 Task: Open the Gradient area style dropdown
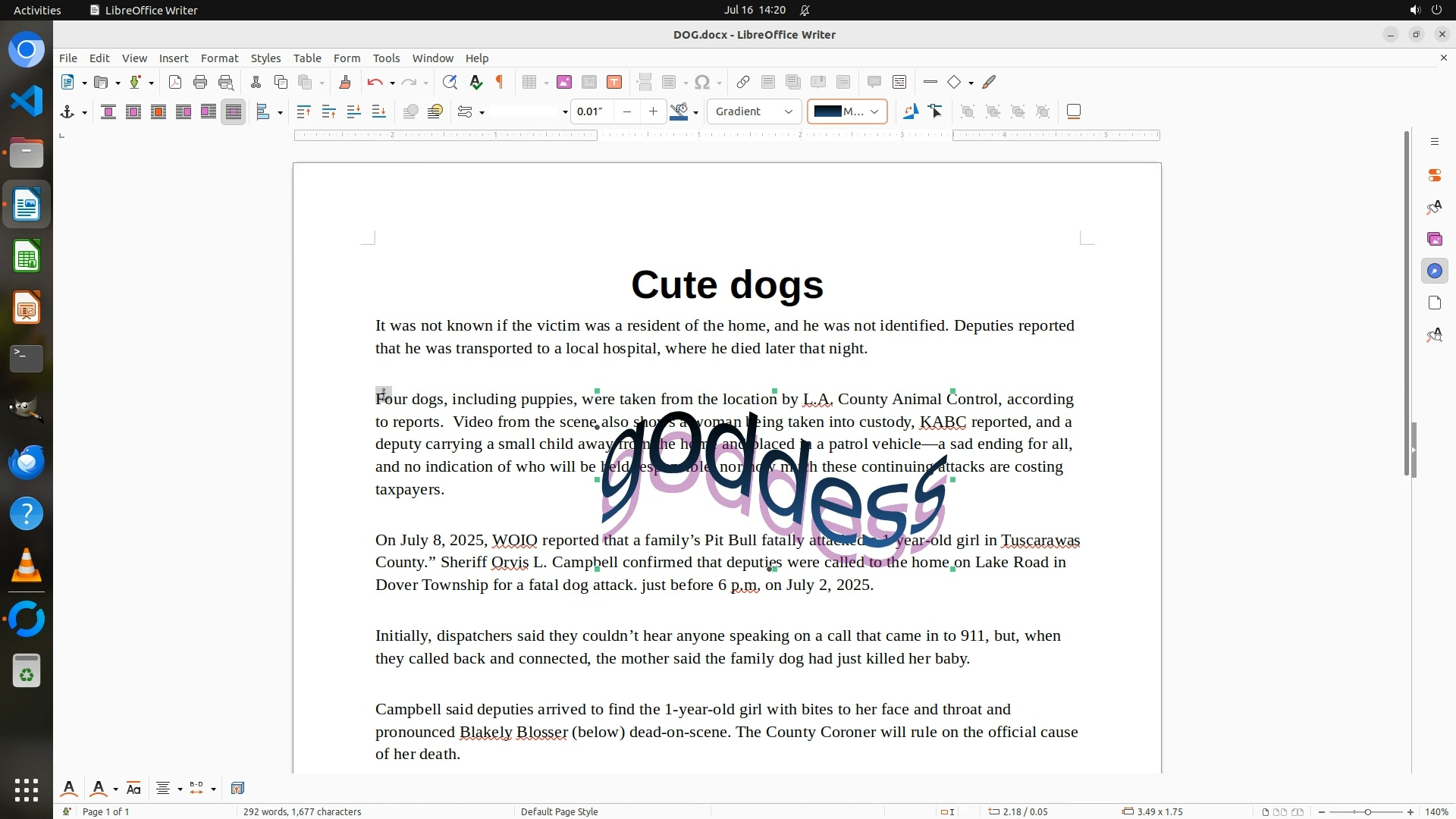pos(754,111)
